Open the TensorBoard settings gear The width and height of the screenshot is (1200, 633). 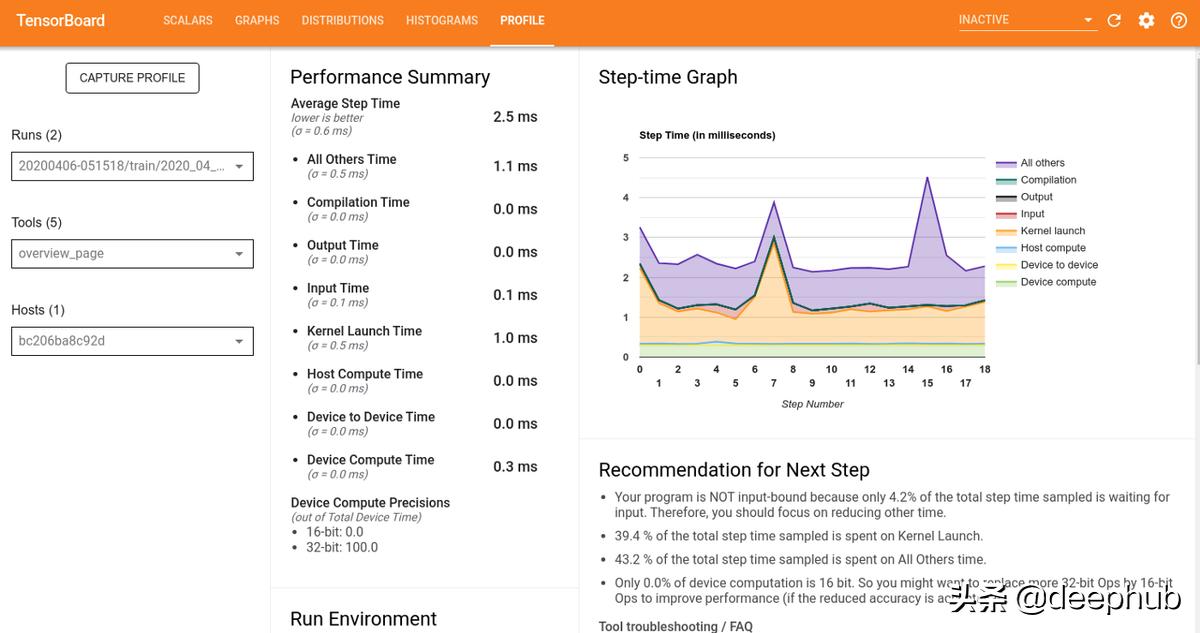(1146, 21)
